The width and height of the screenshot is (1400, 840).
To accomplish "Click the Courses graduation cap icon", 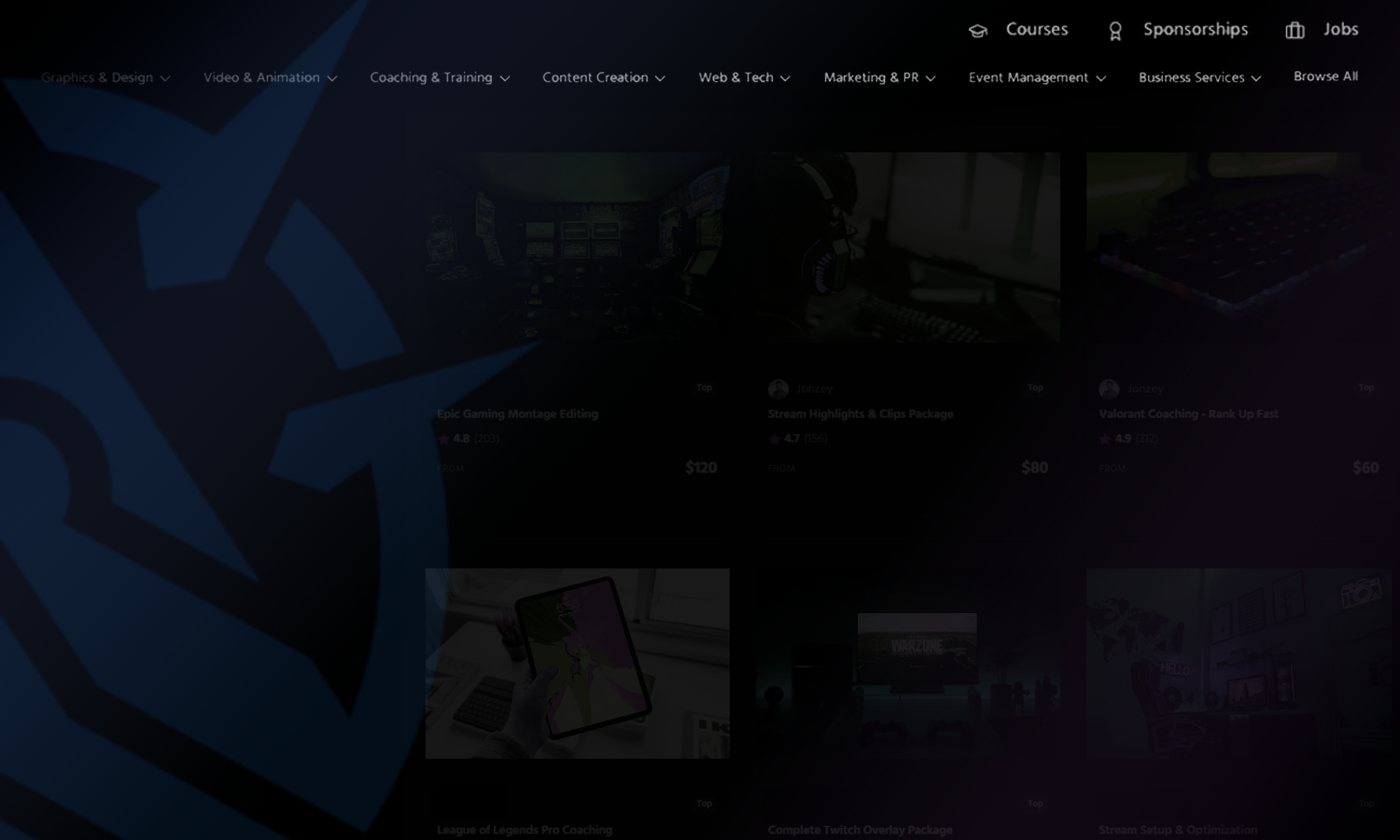I will 977,31.
